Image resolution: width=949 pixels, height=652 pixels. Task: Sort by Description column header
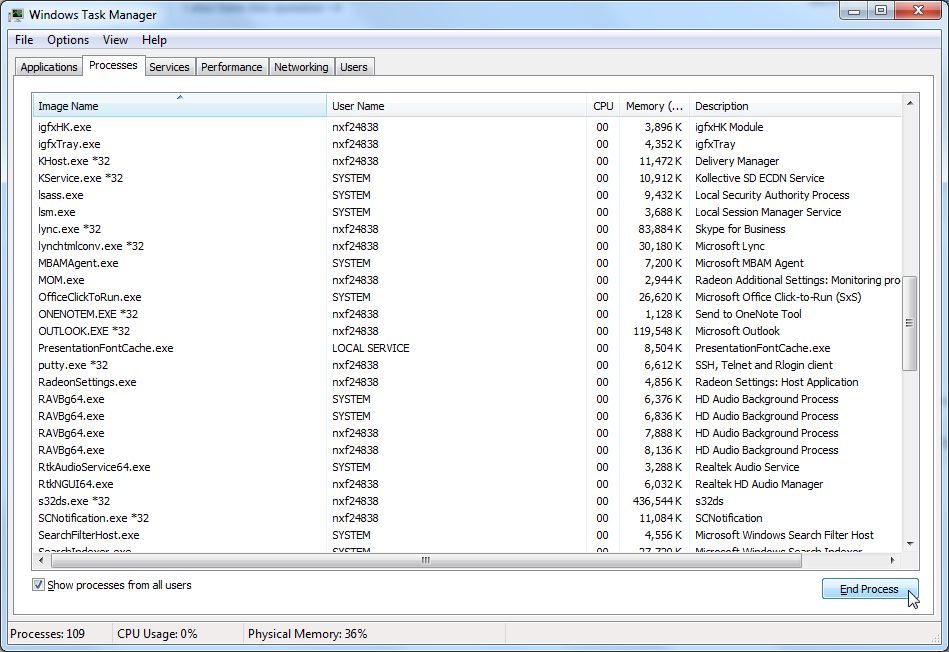pyautogui.click(x=795, y=105)
